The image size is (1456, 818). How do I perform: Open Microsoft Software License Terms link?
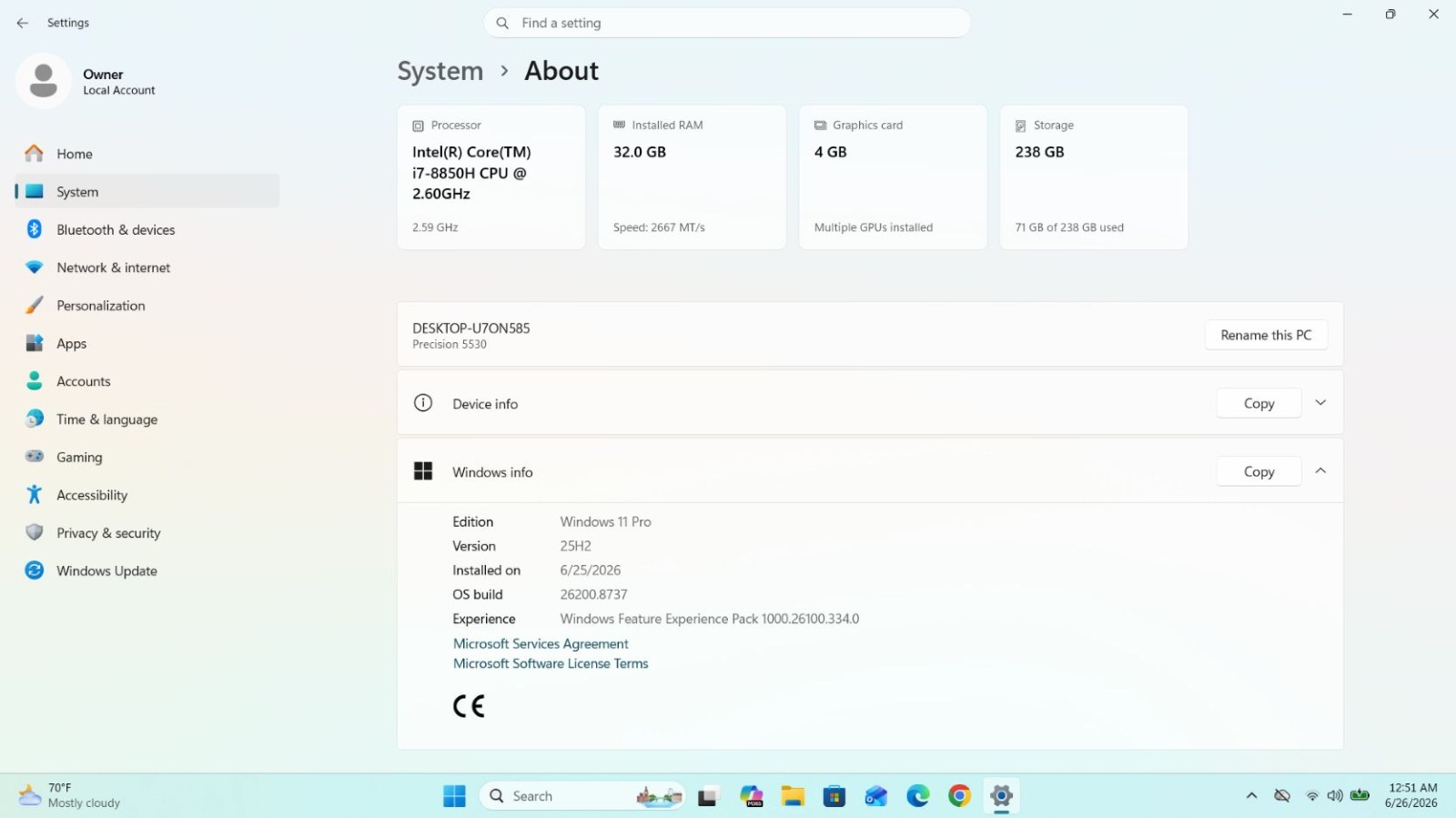tap(551, 663)
